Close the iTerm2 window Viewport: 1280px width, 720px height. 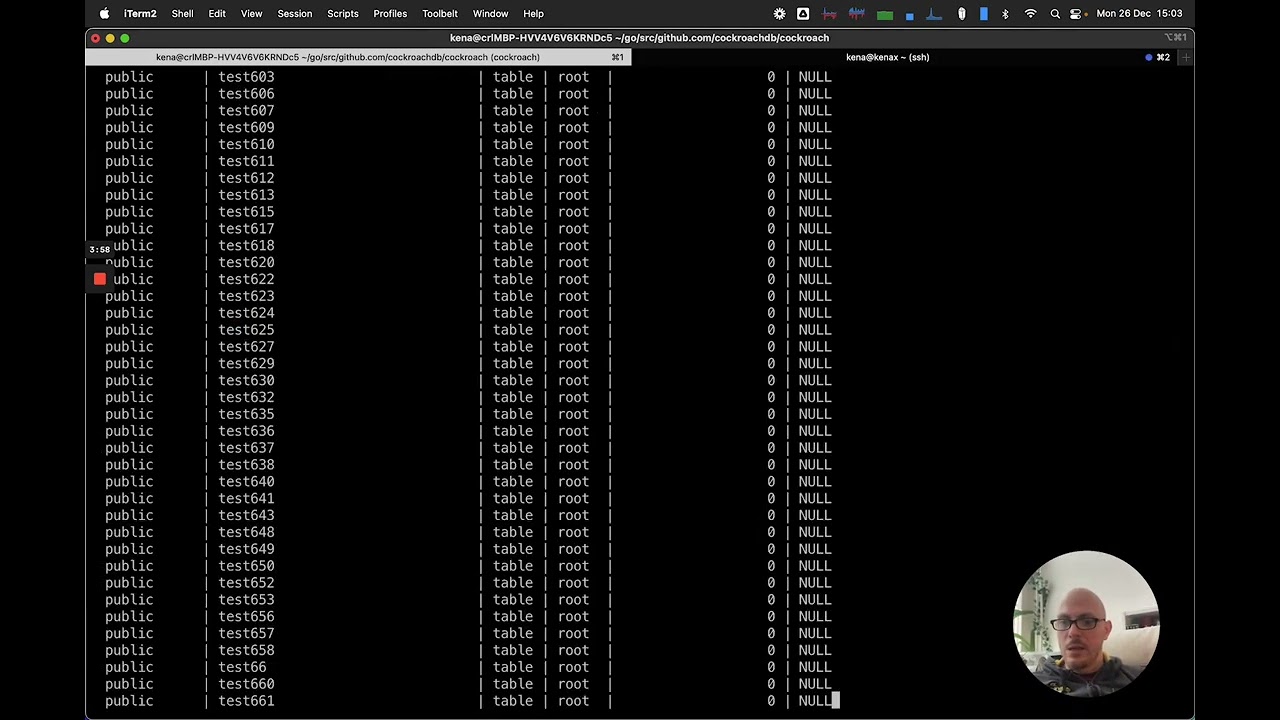point(95,38)
